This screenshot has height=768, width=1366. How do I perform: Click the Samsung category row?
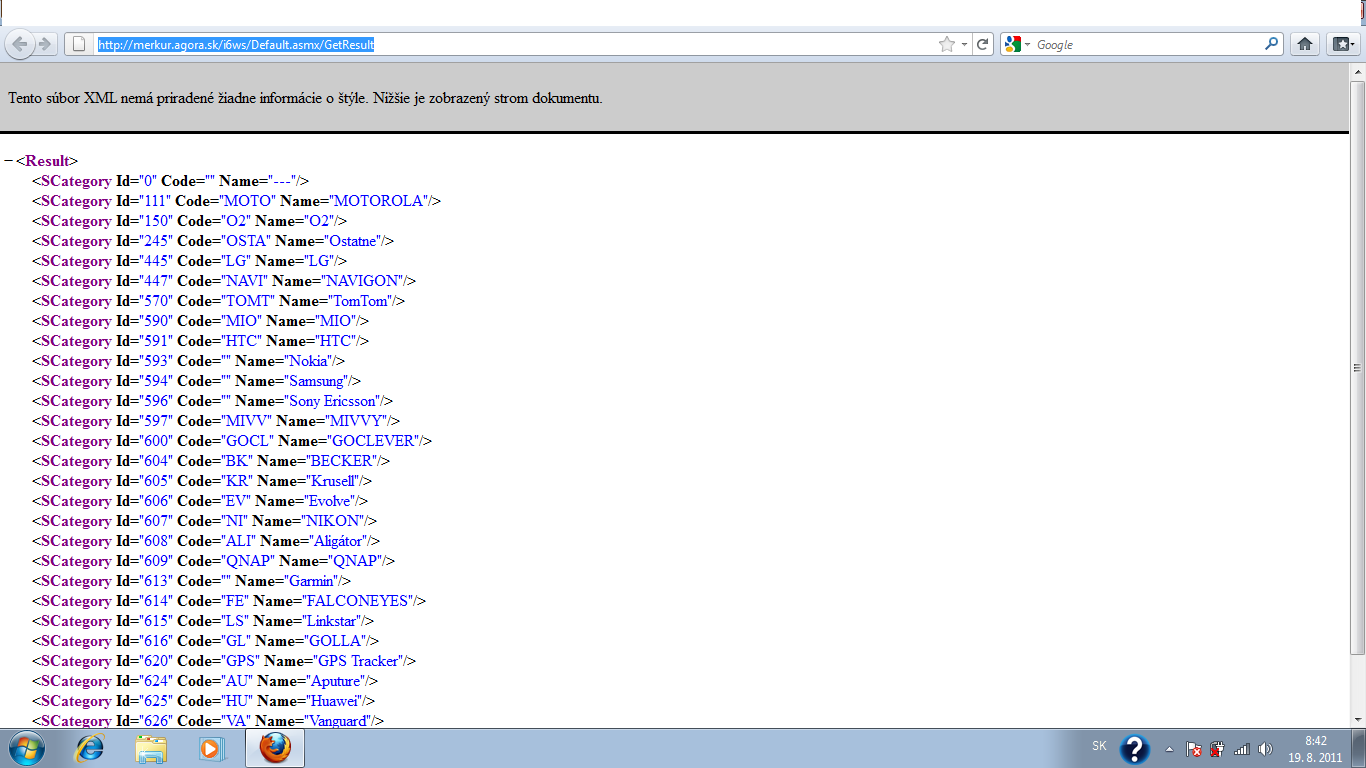197,381
